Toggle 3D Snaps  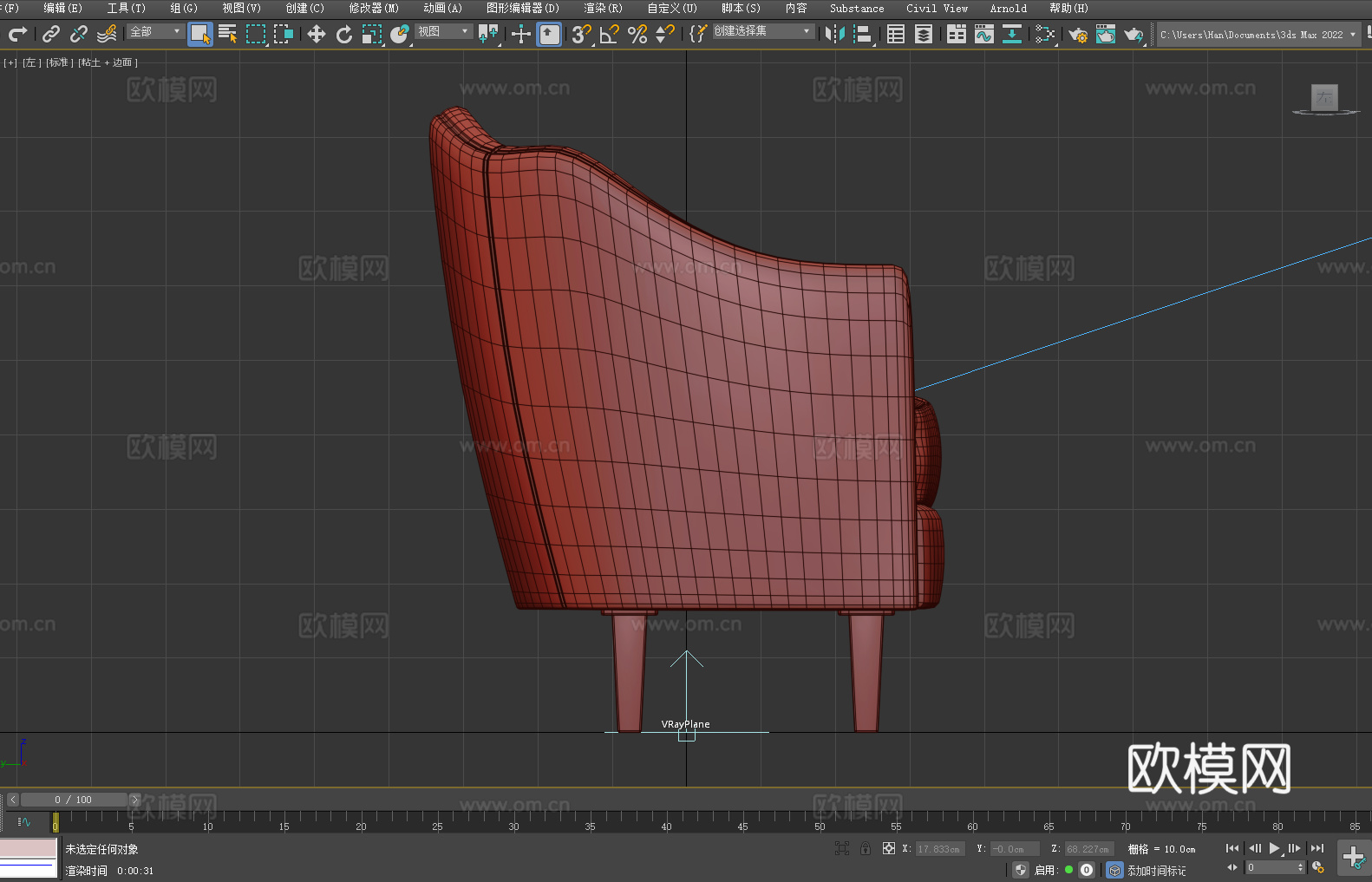pos(581,34)
